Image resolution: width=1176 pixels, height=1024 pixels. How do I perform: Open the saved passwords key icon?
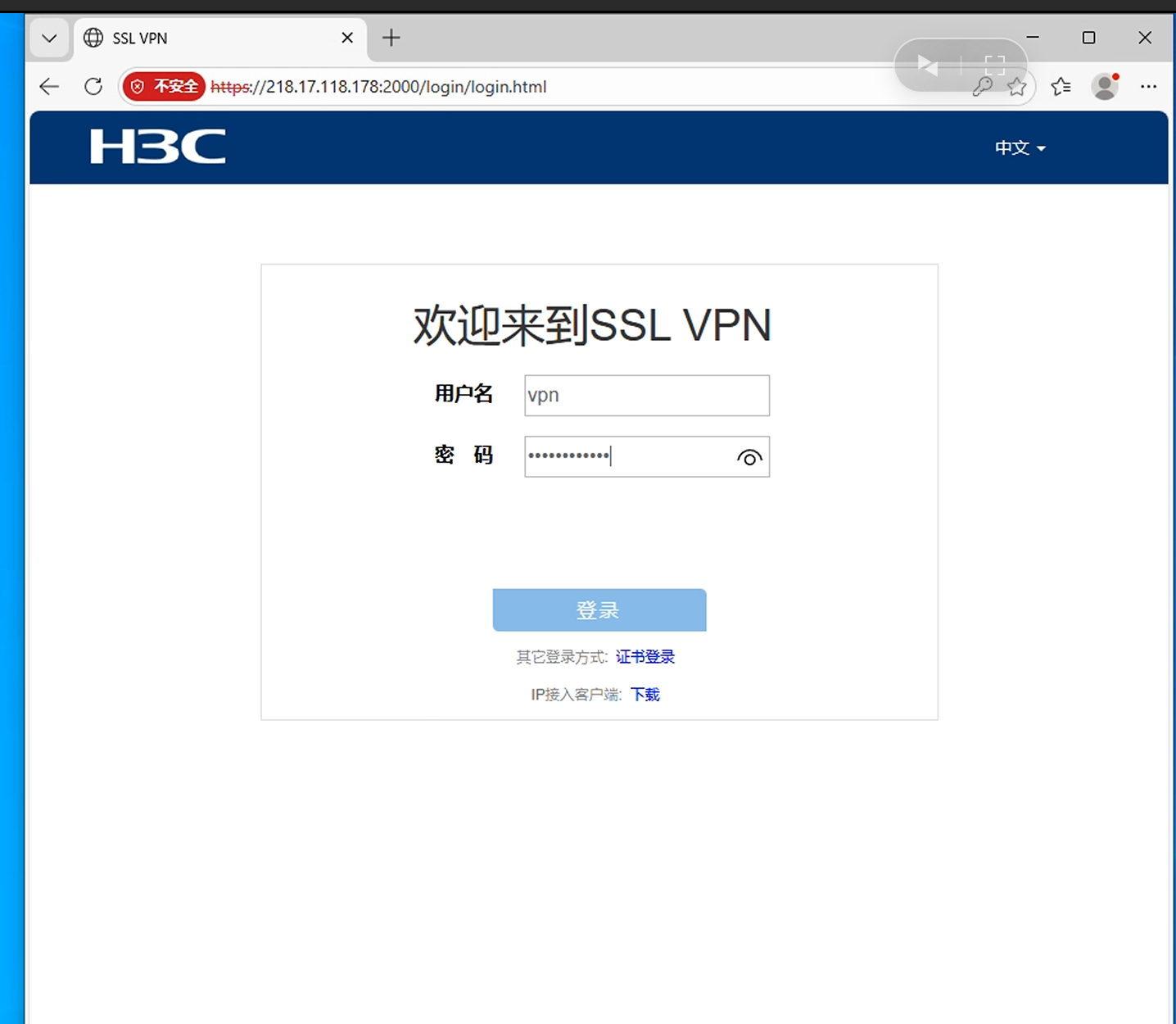pyautogui.click(x=982, y=86)
